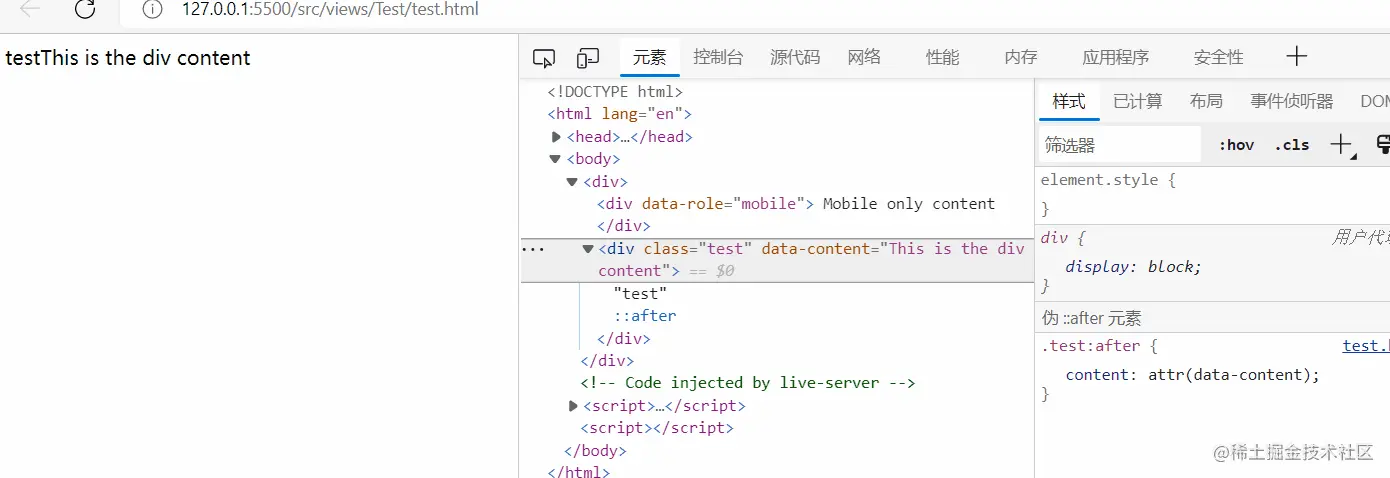Switch to the 控制台 tab
The height and width of the screenshot is (478, 1390).
[718, 58]
